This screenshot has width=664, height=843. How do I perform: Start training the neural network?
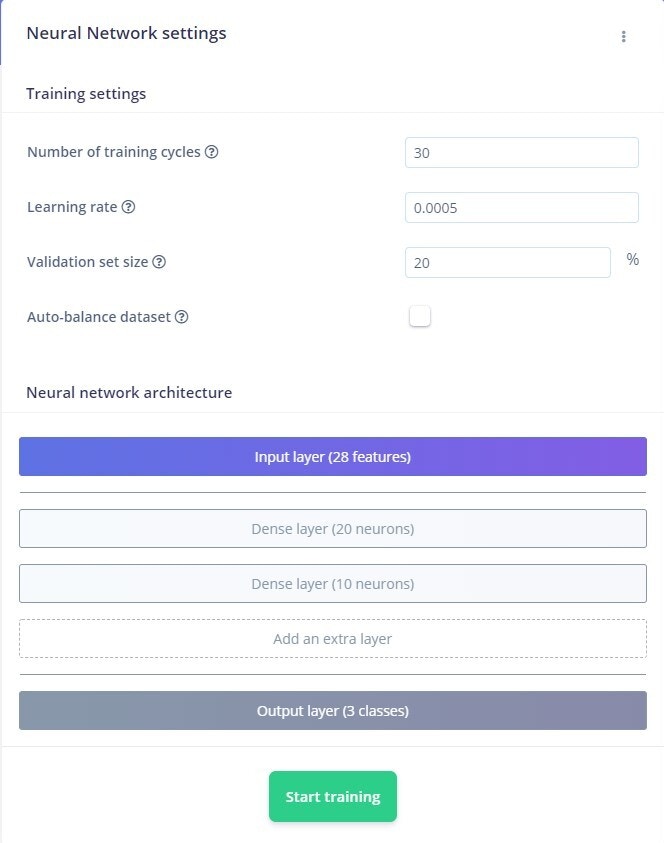point(333,796)
